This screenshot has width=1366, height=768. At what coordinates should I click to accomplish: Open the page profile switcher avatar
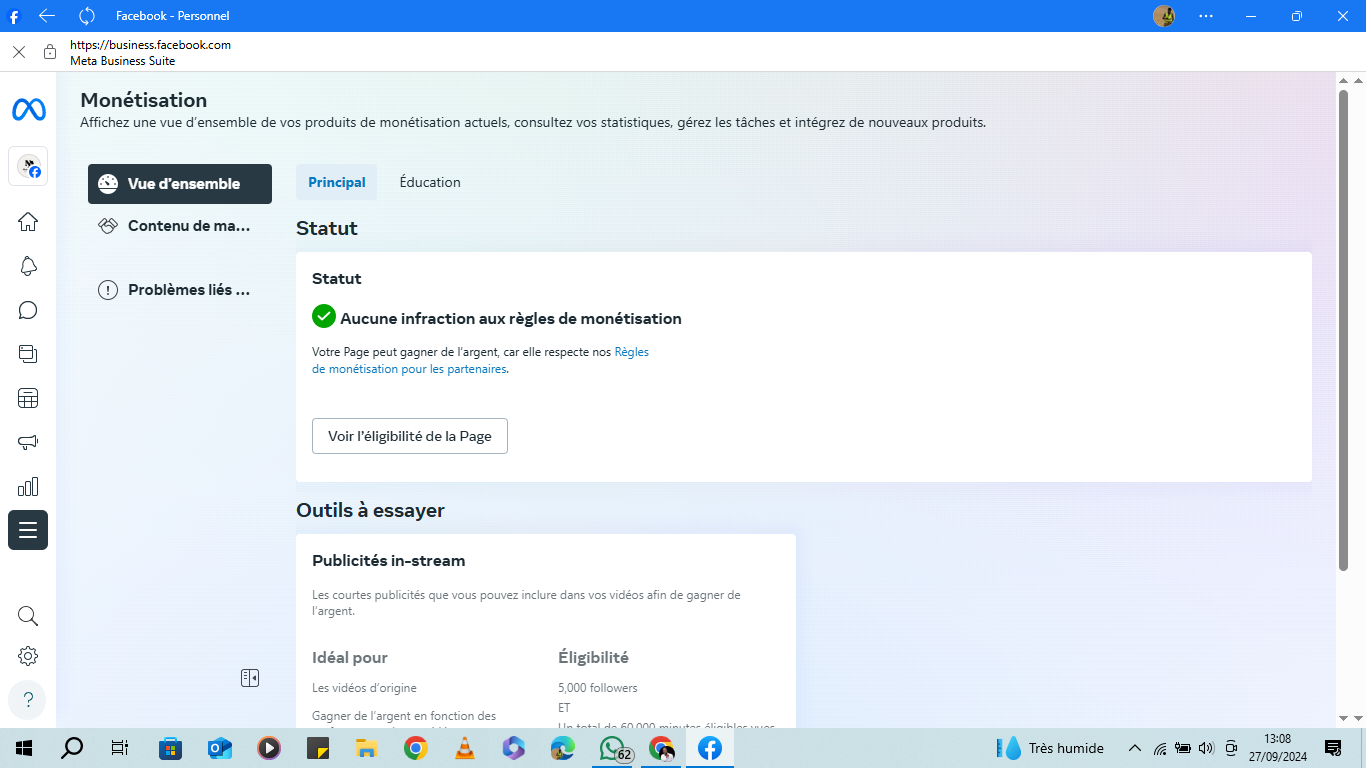tap(28, 166)
